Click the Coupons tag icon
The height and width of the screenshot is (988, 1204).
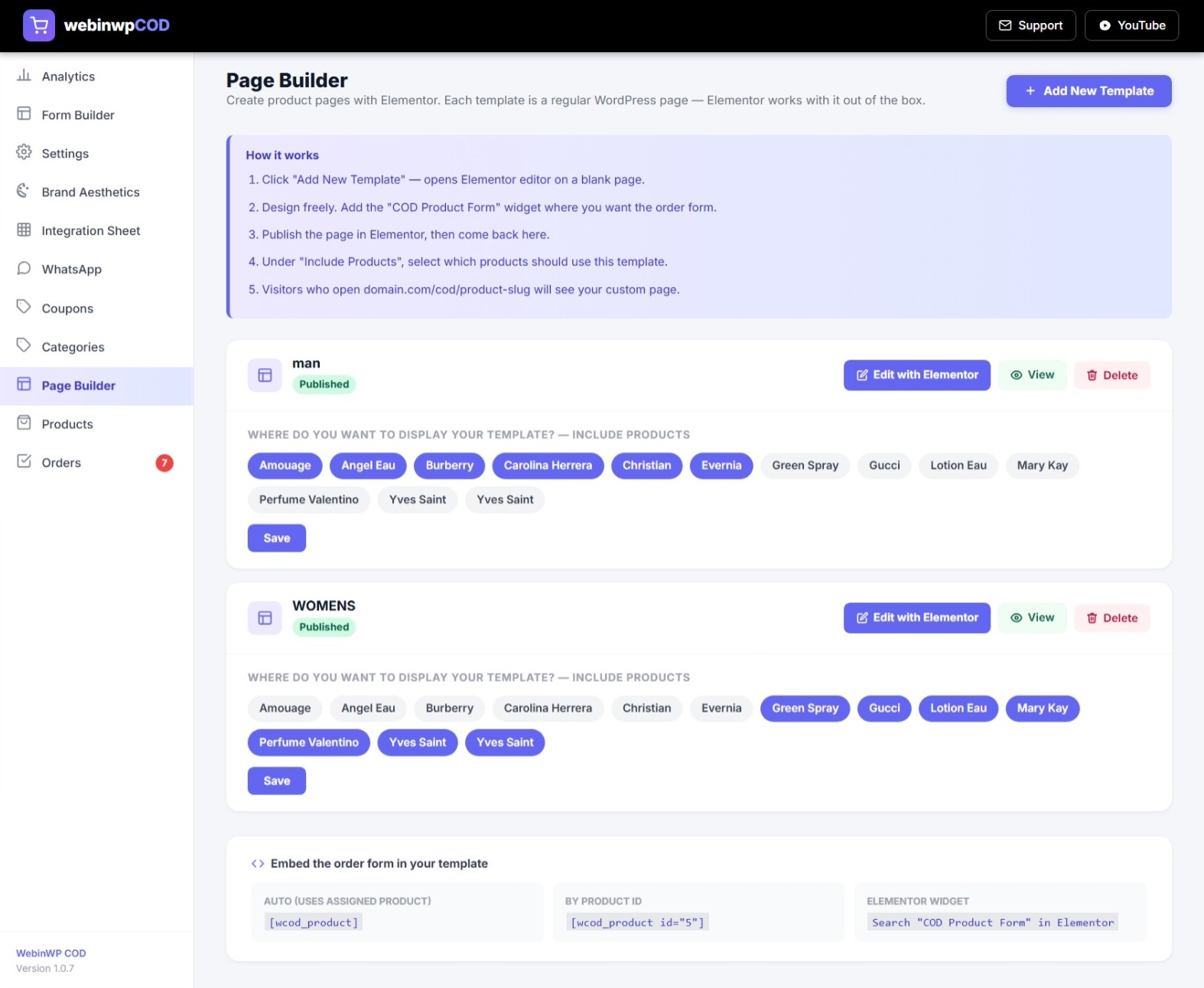click(24, 307)
